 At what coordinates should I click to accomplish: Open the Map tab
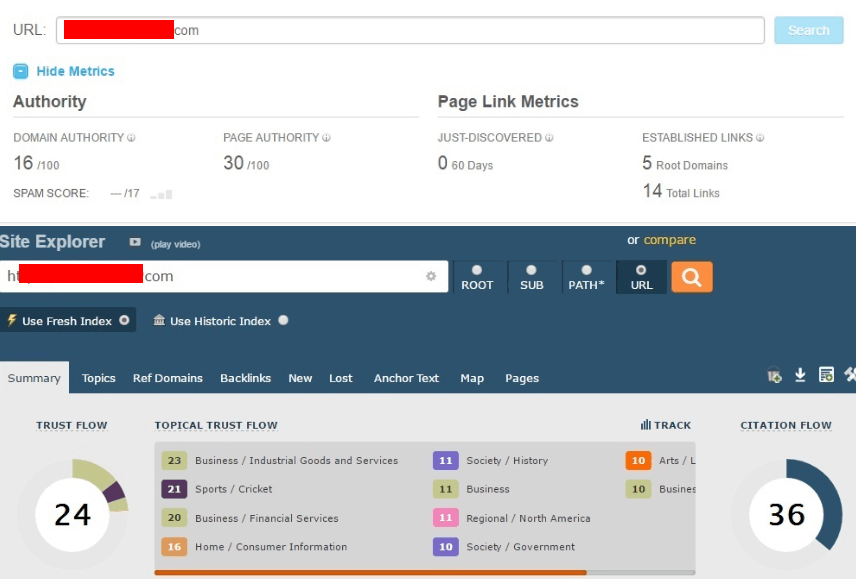[x=472, y=378]
